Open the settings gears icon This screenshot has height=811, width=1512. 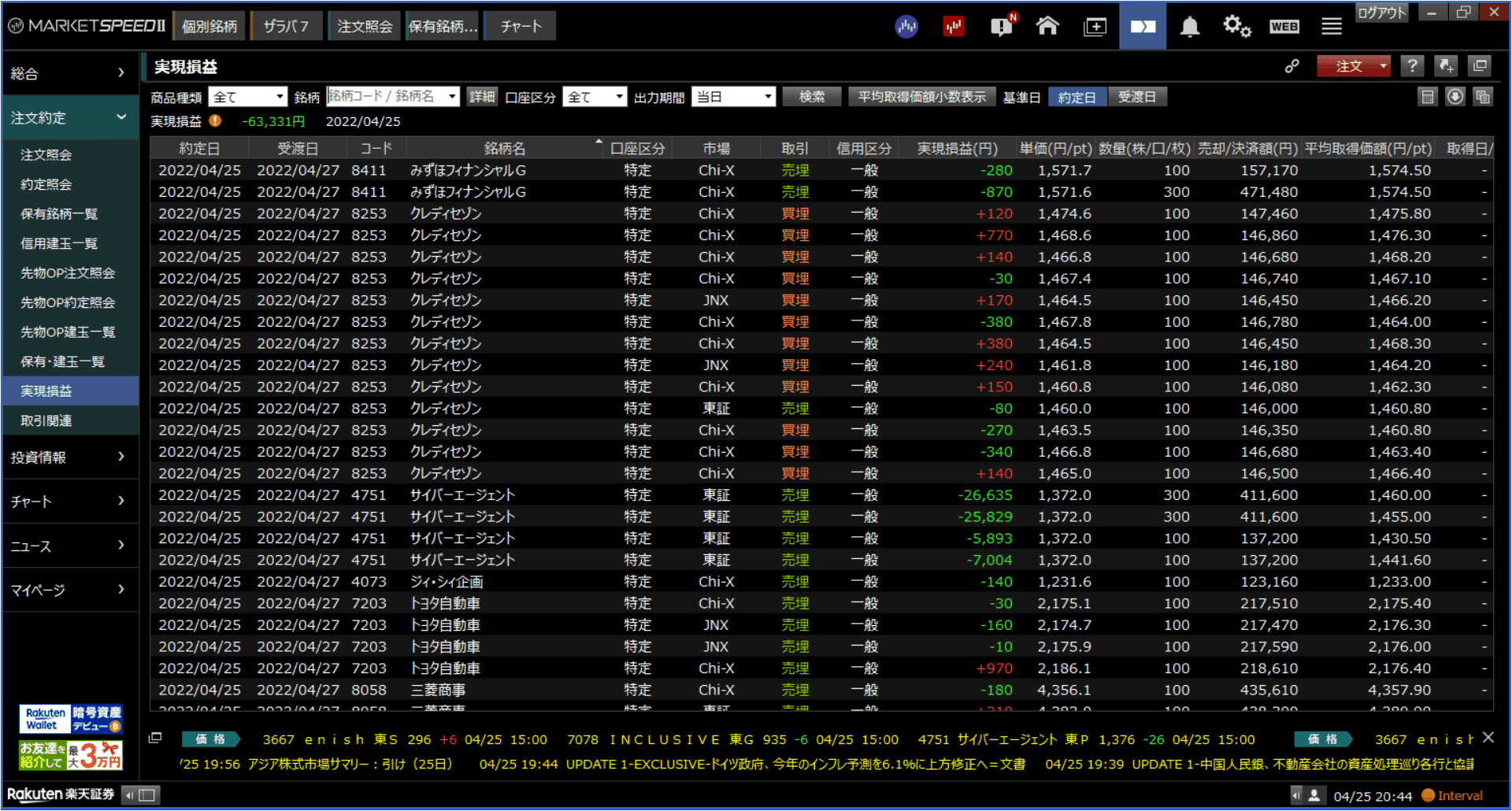[1236, 26]
